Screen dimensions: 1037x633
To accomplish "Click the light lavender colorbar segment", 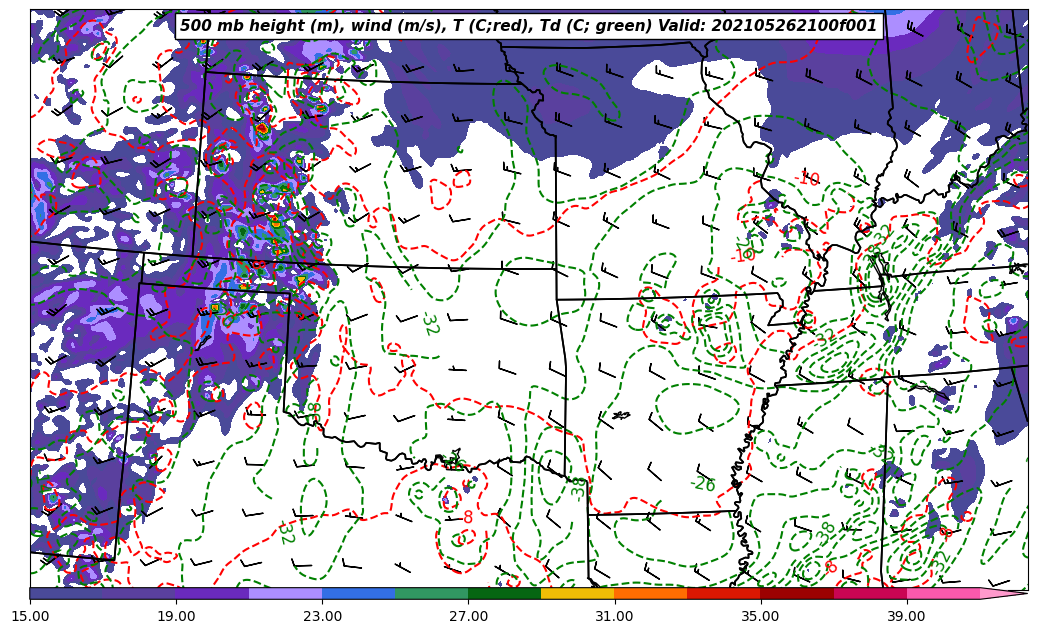I will point(285,594).
